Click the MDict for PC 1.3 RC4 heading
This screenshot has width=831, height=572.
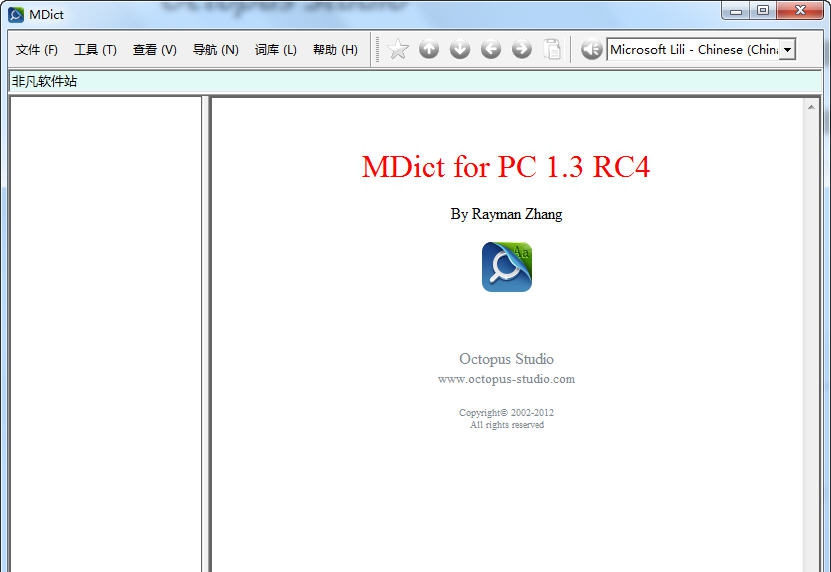pos(506,166)
